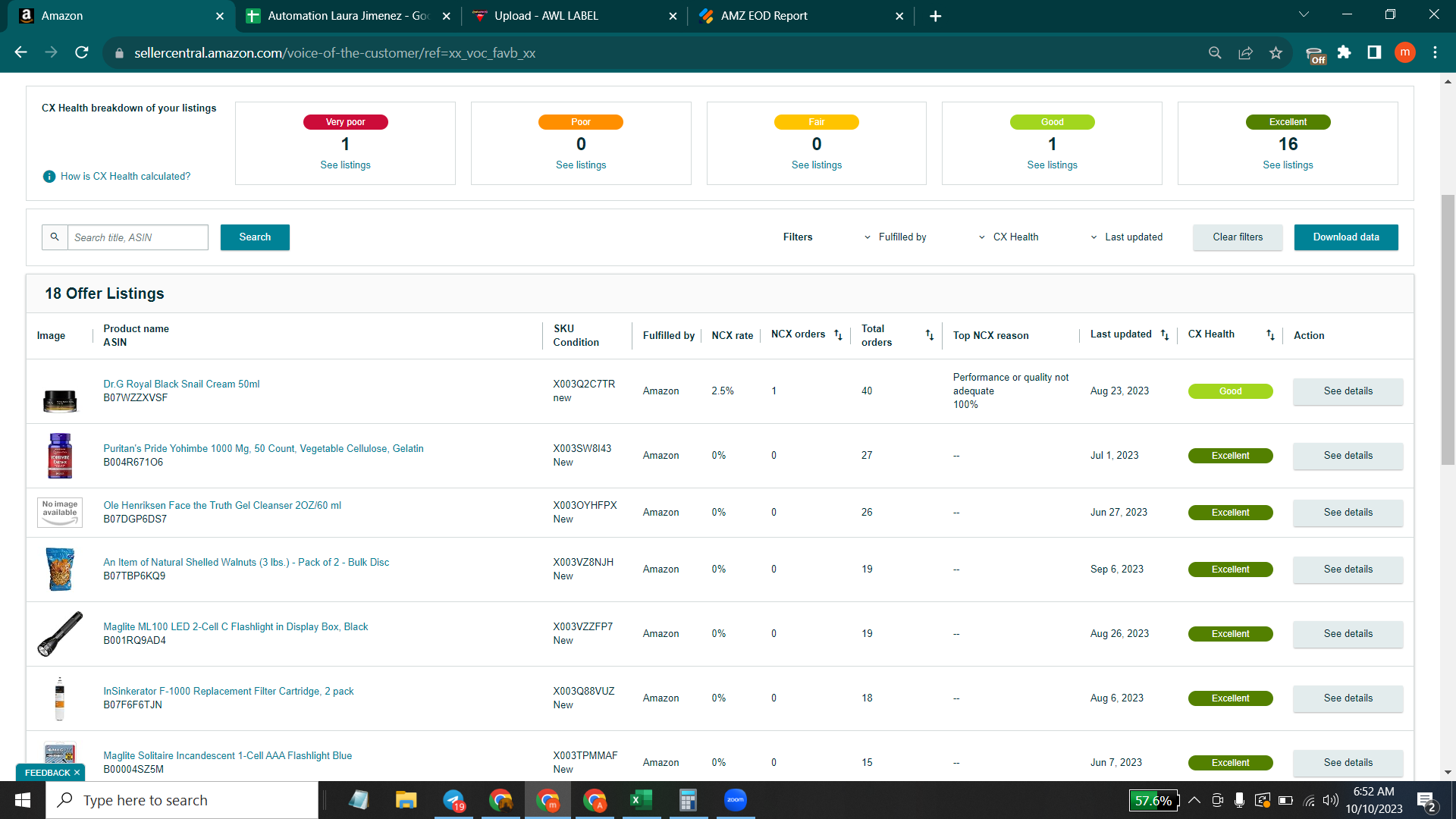Viewport: 1456px width, 819px height.
Task: Sort the table by Last updated
Action: pyautogui.click(x=1165, y=335)
